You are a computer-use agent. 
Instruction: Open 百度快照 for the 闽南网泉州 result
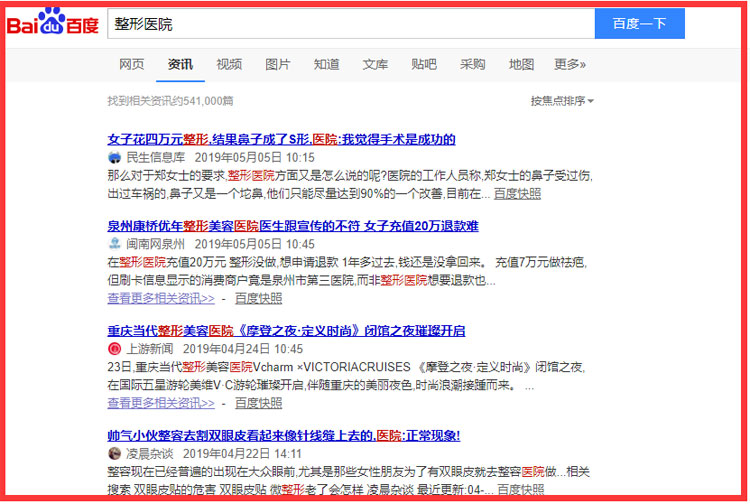pyautogui.click(x=258, y=298)
